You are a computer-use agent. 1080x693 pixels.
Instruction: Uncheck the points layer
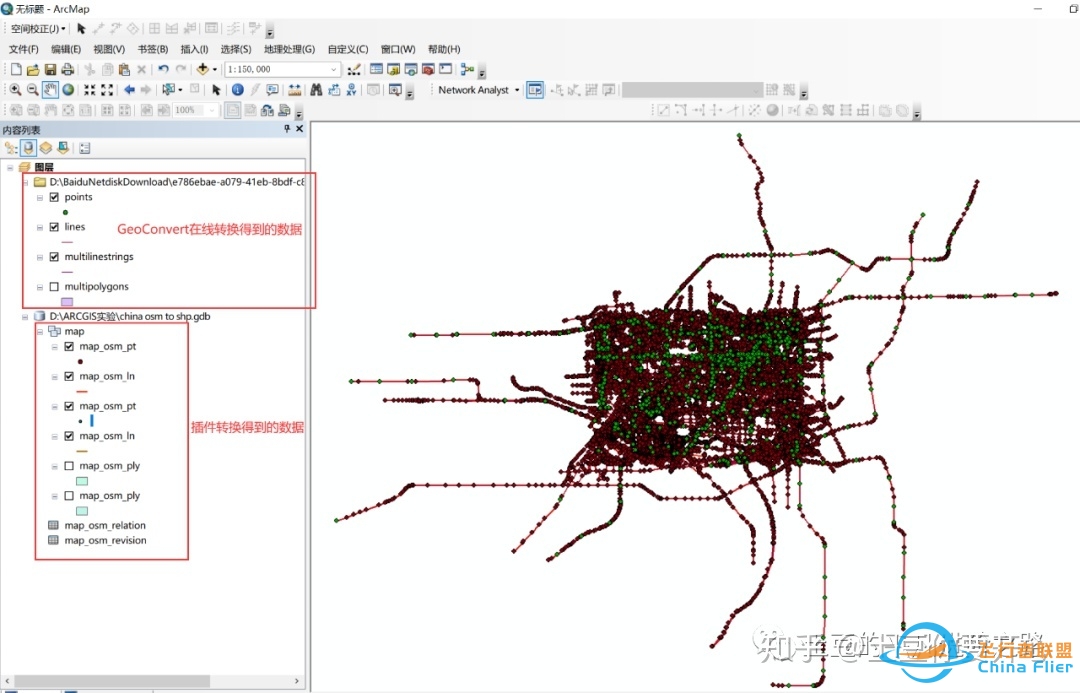coord(54,197)
